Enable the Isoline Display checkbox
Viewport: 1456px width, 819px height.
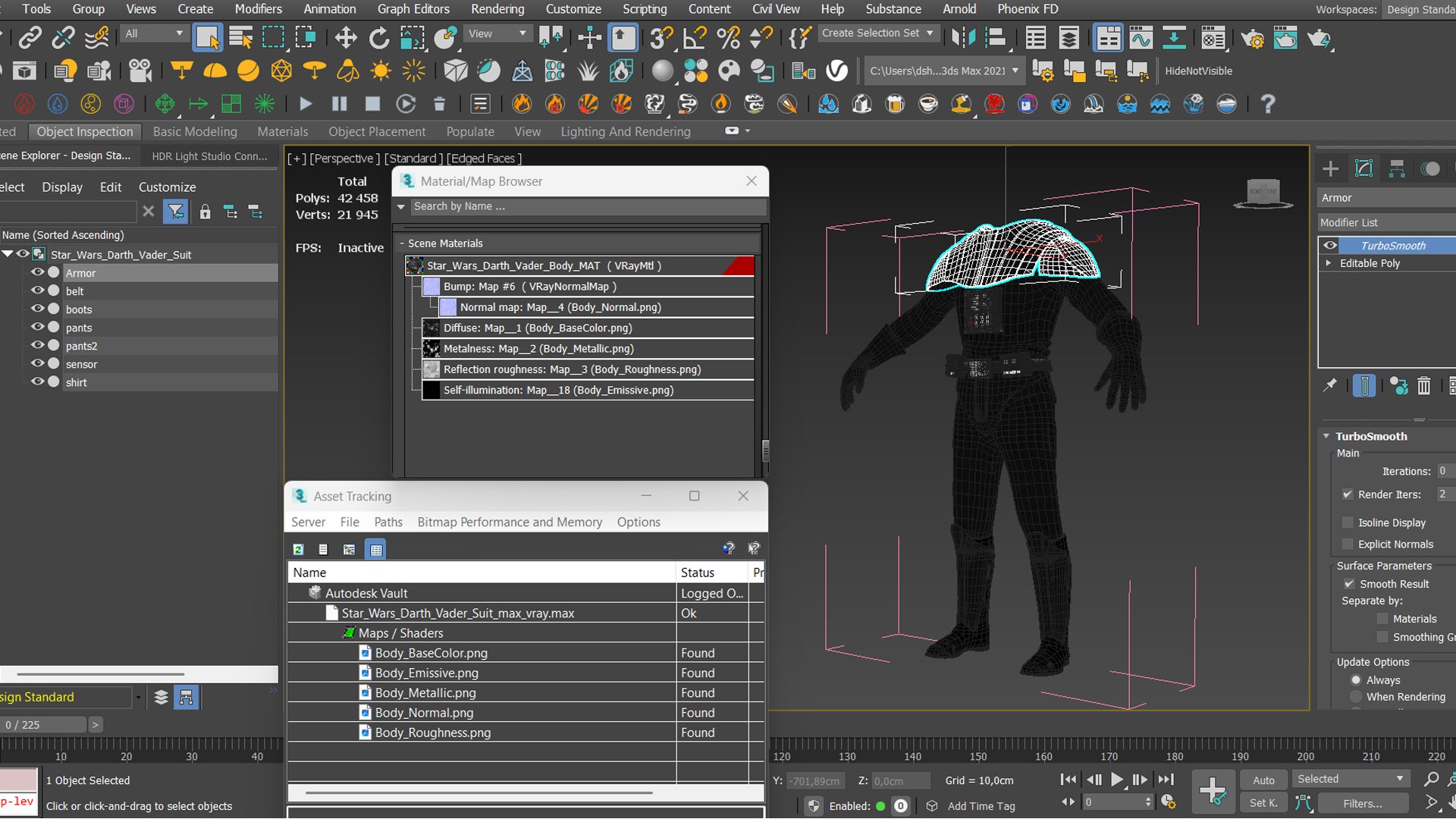click(x=1348, y=522)
